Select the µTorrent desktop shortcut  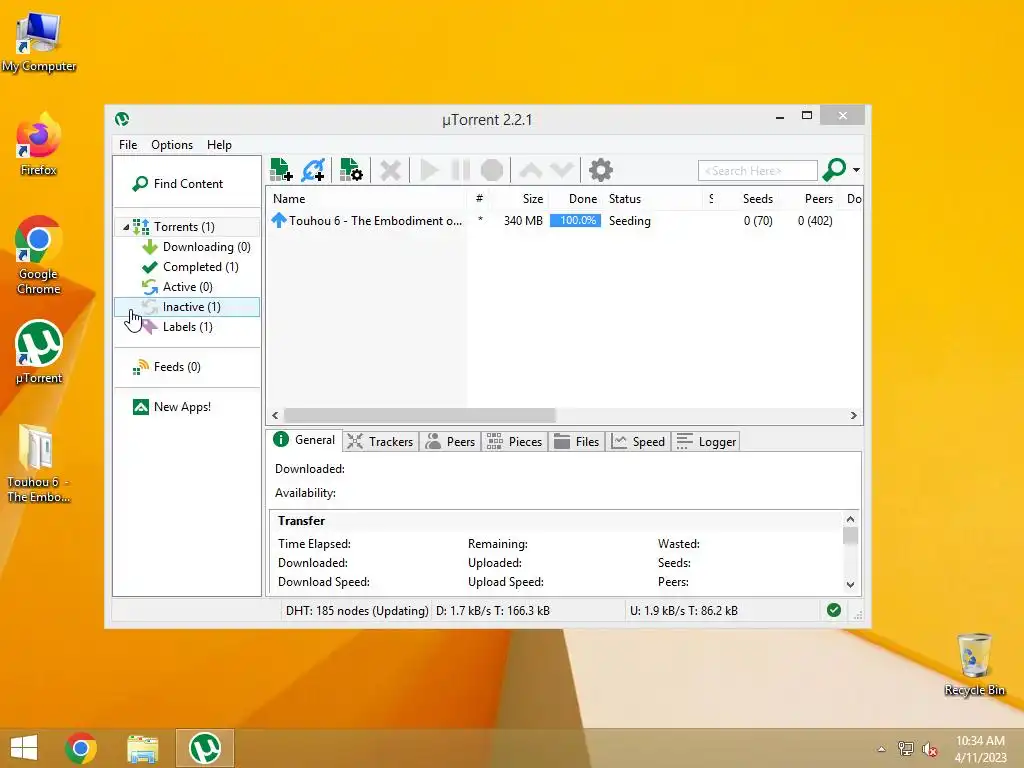39,352
